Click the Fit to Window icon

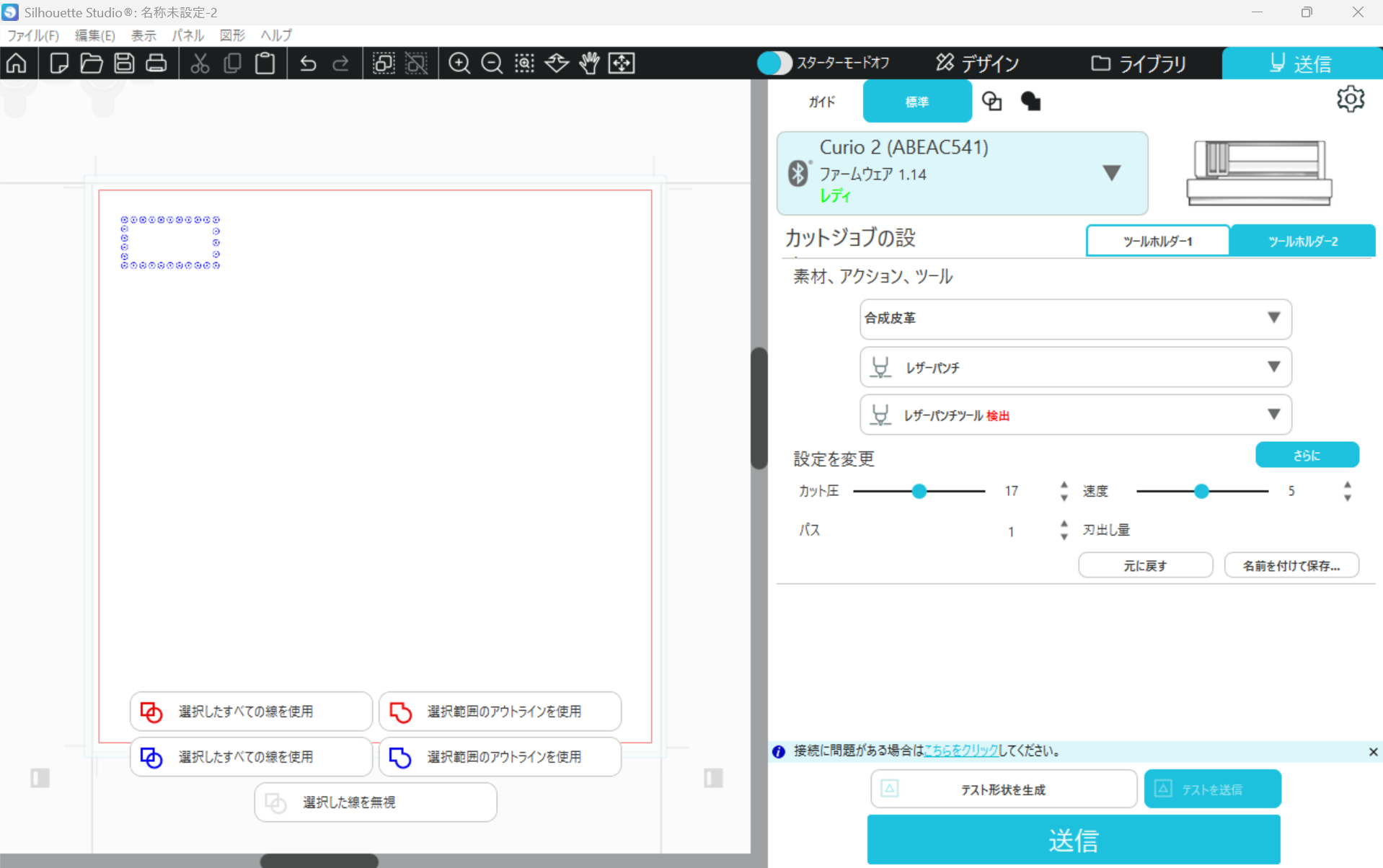pos(622,63)
